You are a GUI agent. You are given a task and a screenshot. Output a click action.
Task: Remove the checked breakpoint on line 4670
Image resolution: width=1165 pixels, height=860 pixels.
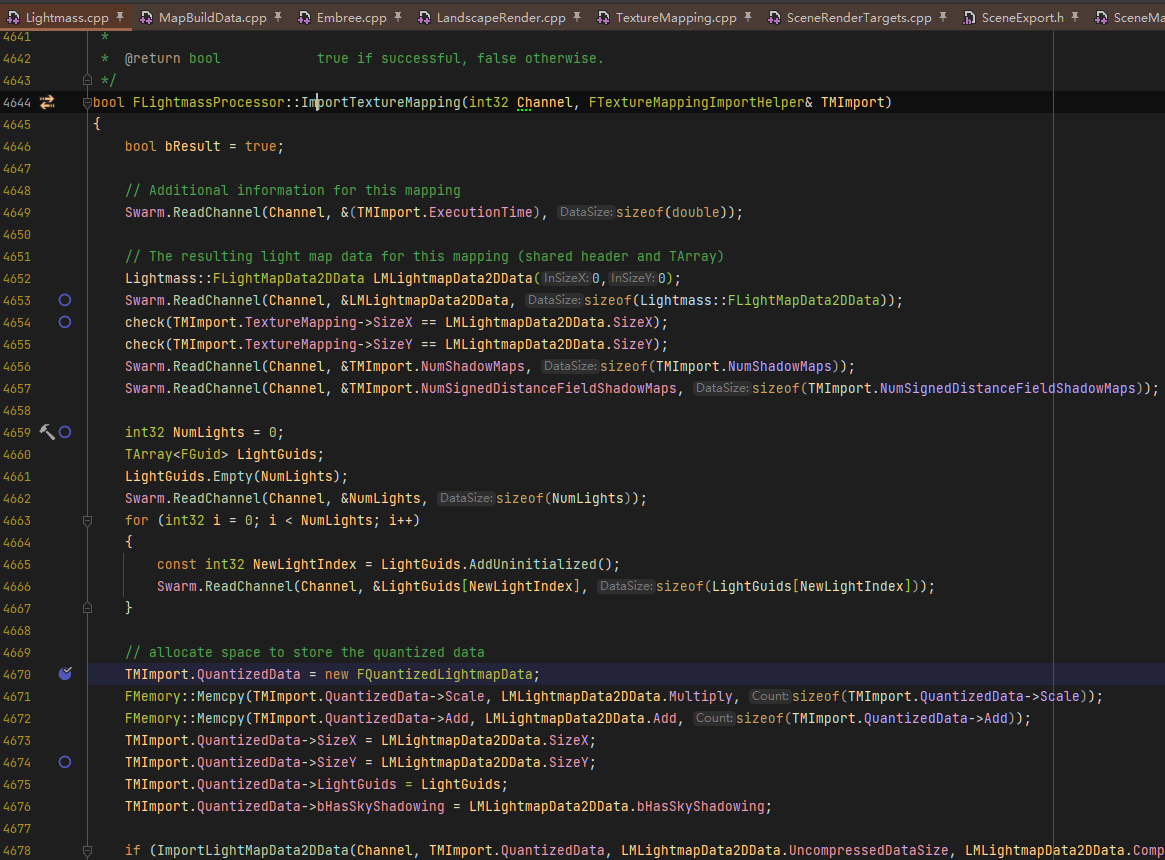65,673
